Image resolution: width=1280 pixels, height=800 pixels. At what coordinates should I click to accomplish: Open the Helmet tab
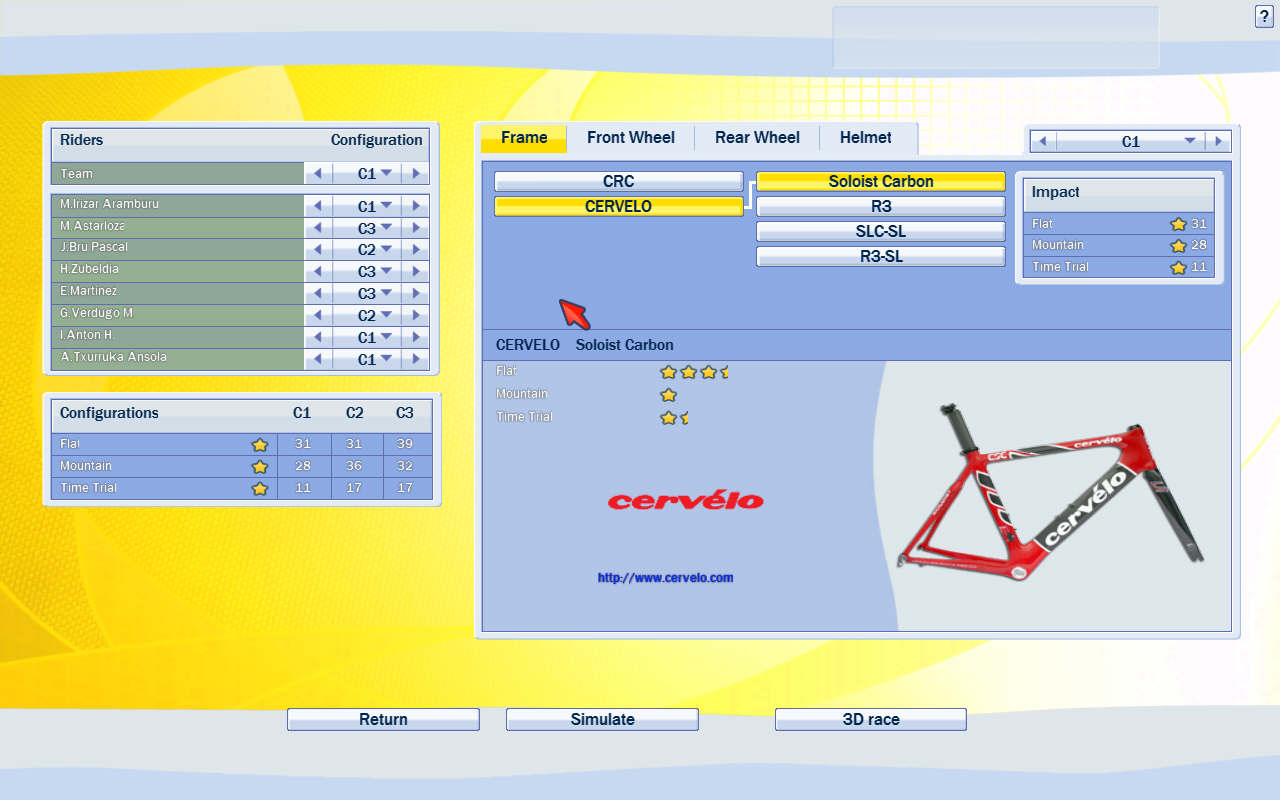click(x=865, y=138)
